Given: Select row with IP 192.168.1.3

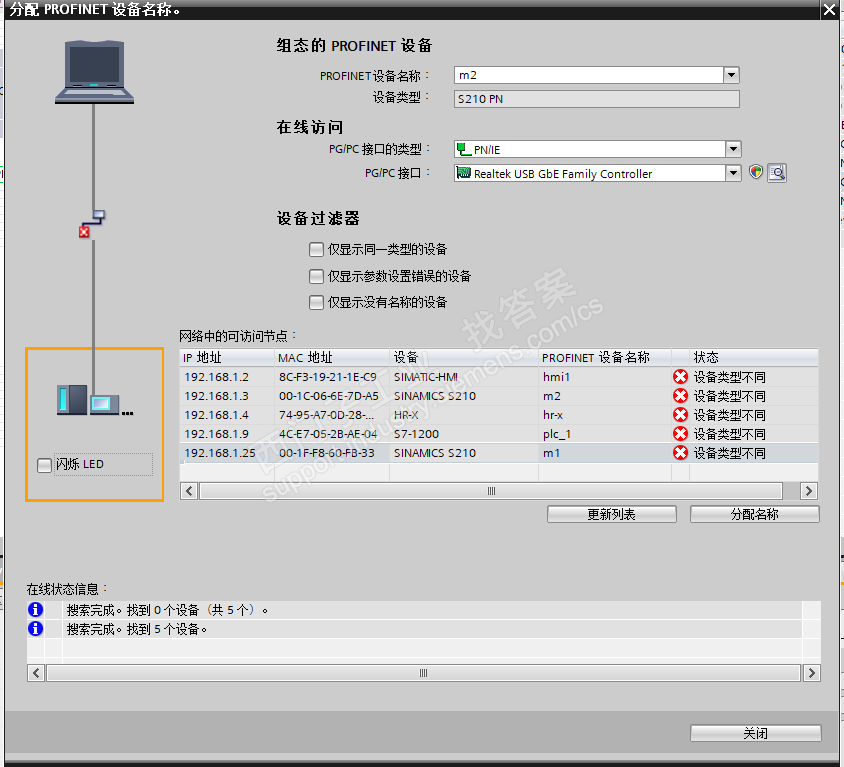Looking at the screenshot, I should (x=499, y=396).
